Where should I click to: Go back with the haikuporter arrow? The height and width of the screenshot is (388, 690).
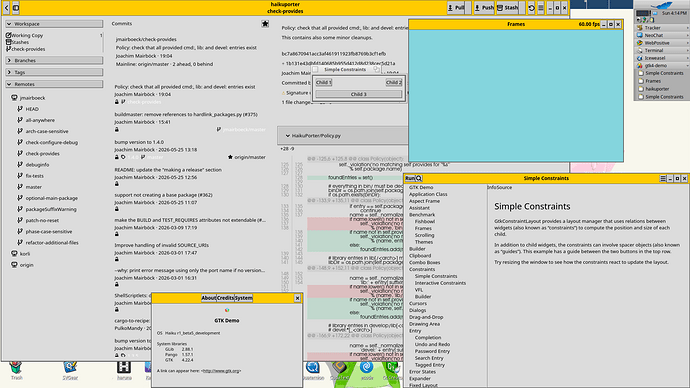point(7,7)
